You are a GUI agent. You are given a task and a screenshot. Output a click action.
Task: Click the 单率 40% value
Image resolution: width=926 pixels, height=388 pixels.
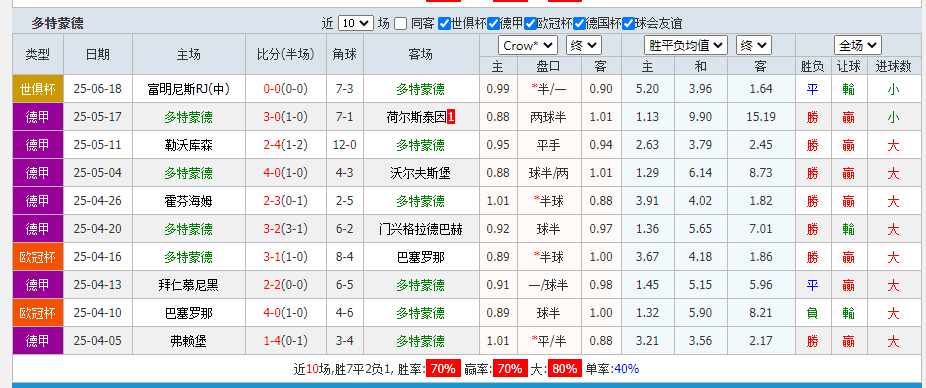pos(627,369)
